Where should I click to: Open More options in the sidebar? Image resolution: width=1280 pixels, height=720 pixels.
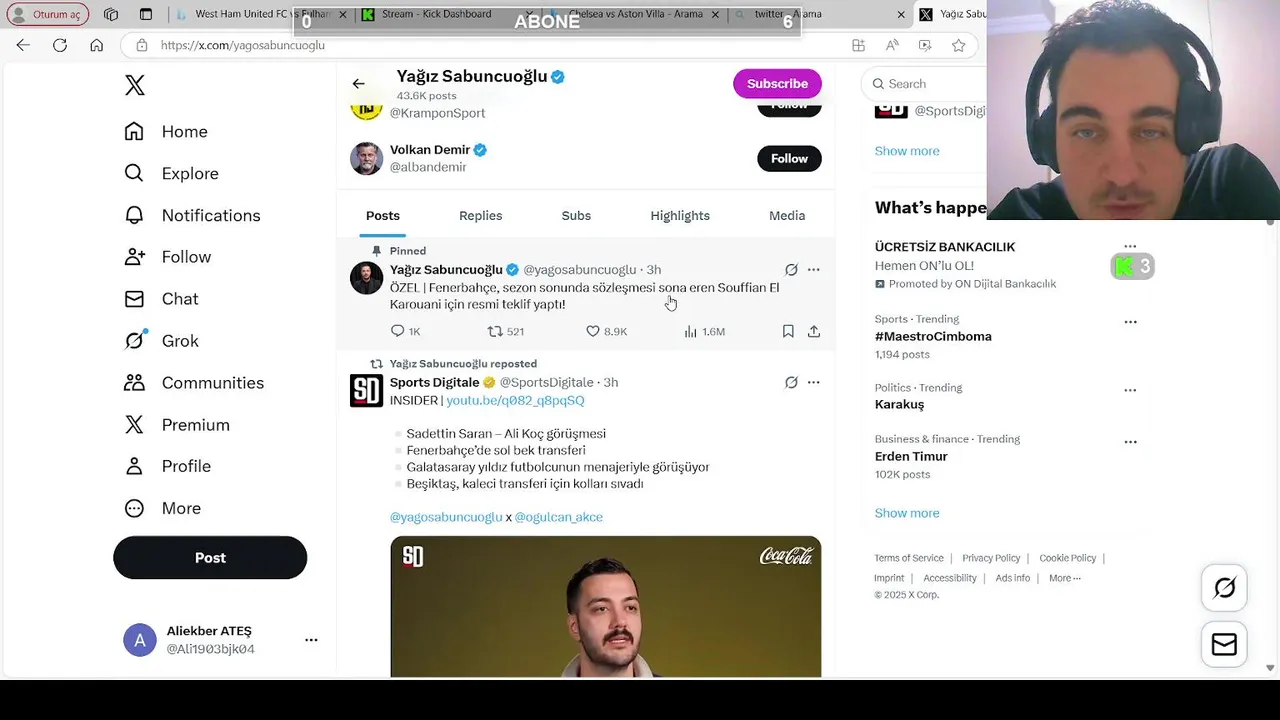tap(162, 508)
